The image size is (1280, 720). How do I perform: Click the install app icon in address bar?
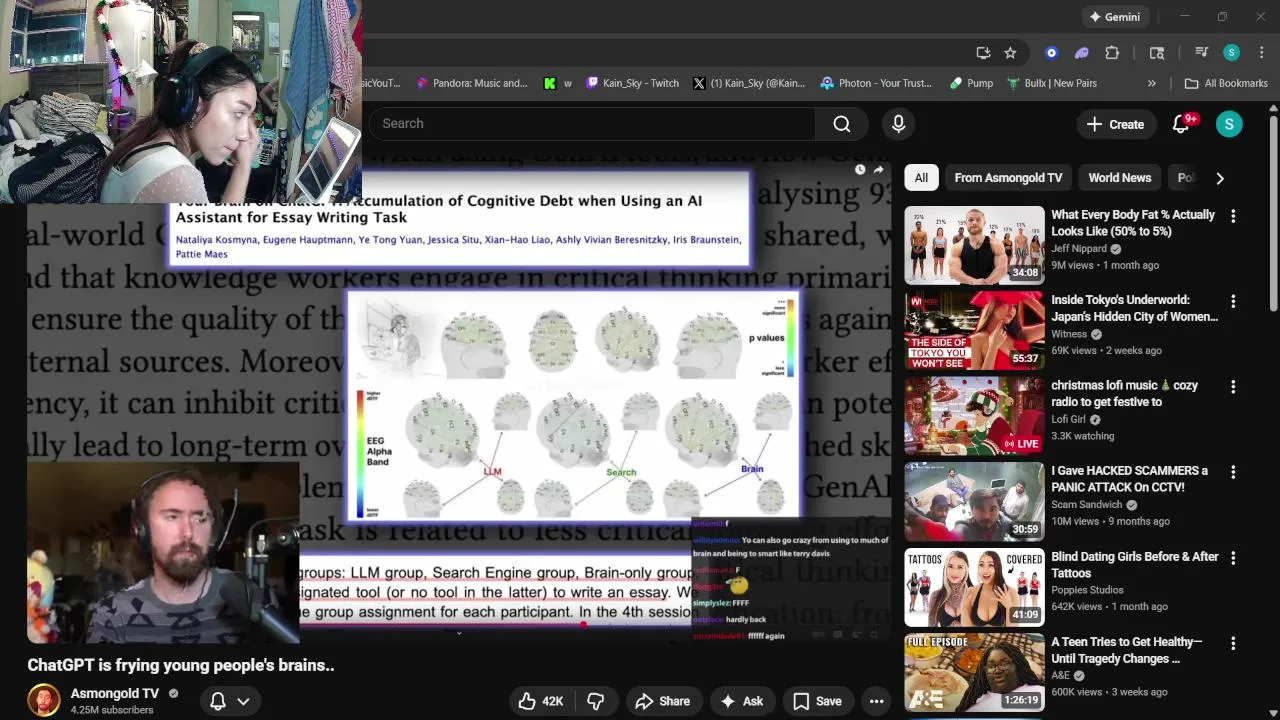tap(983, 53)
